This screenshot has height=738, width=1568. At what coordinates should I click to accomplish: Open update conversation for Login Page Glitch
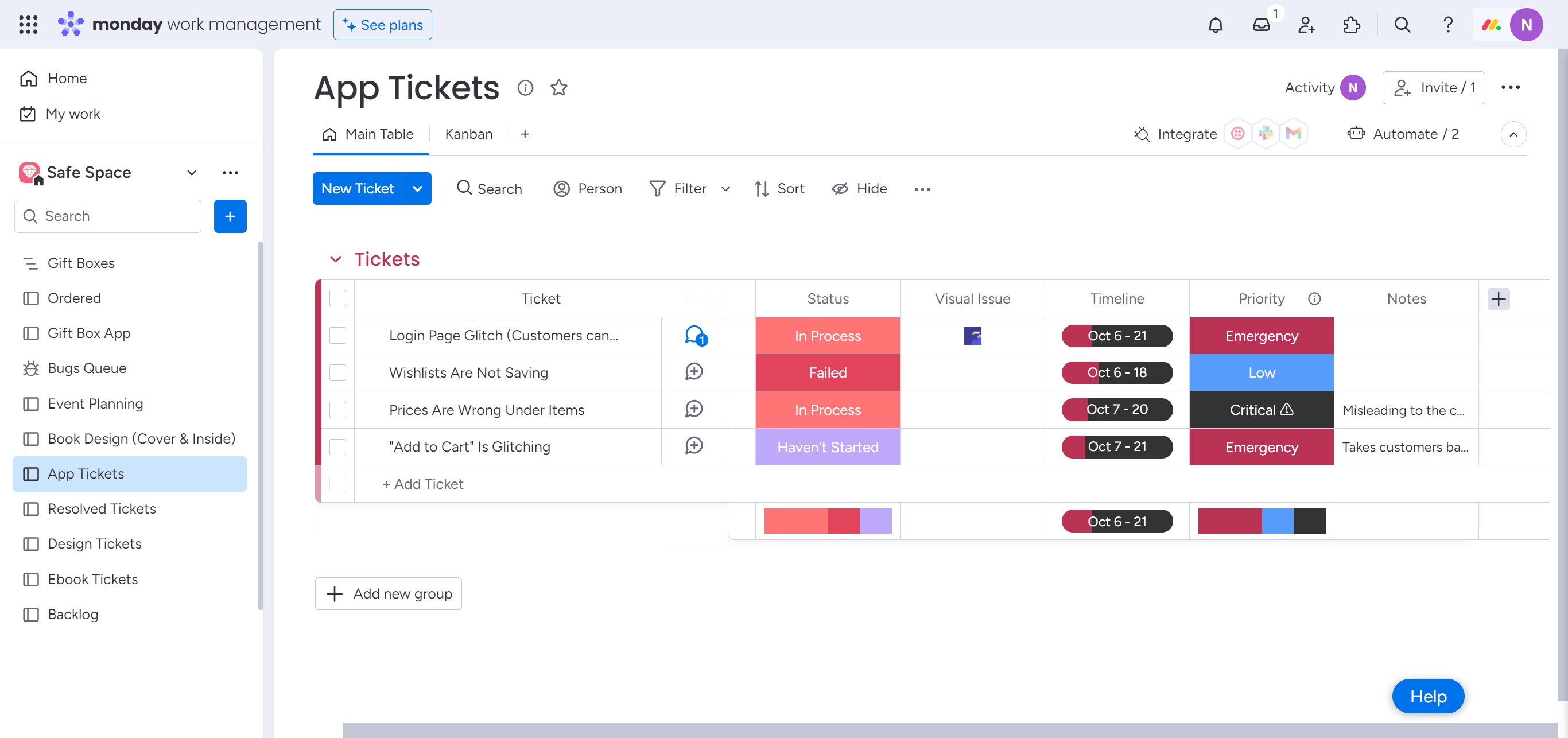point(694,335)
